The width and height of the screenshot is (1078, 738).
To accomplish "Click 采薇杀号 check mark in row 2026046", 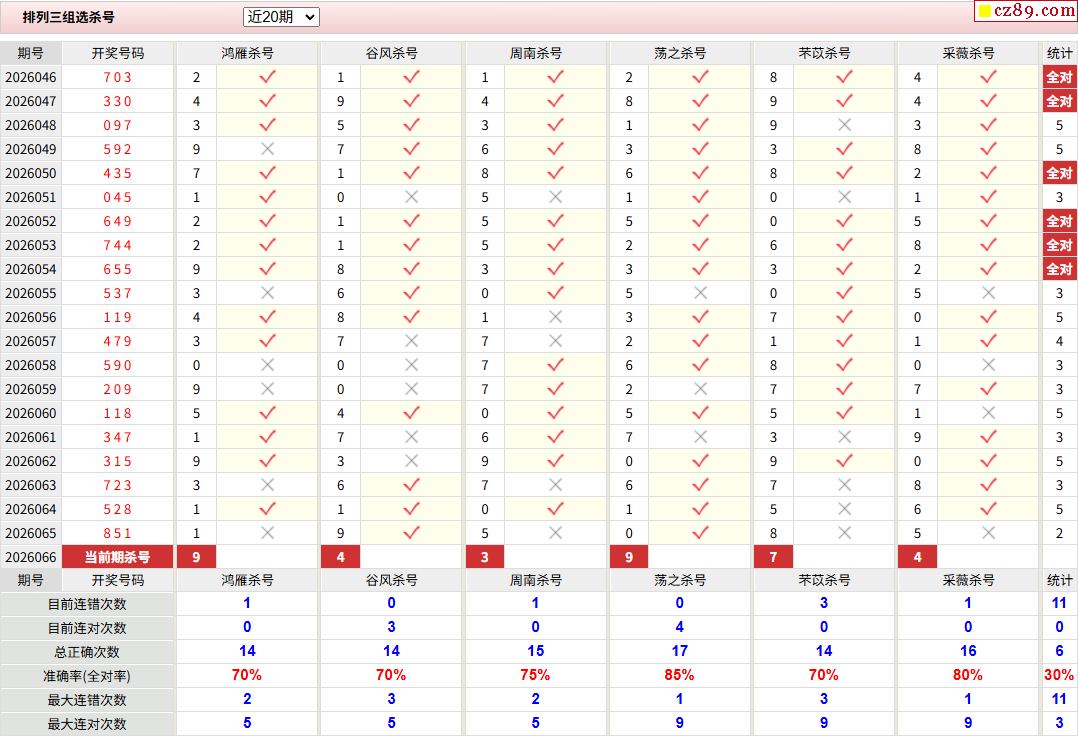I will tap(988, 77).
